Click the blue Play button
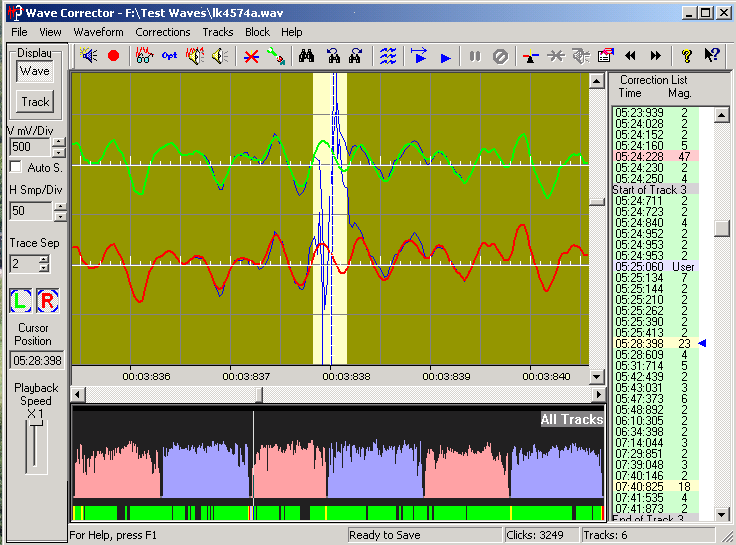Viewport: 736px width, 545px height. tap(445, 58)
